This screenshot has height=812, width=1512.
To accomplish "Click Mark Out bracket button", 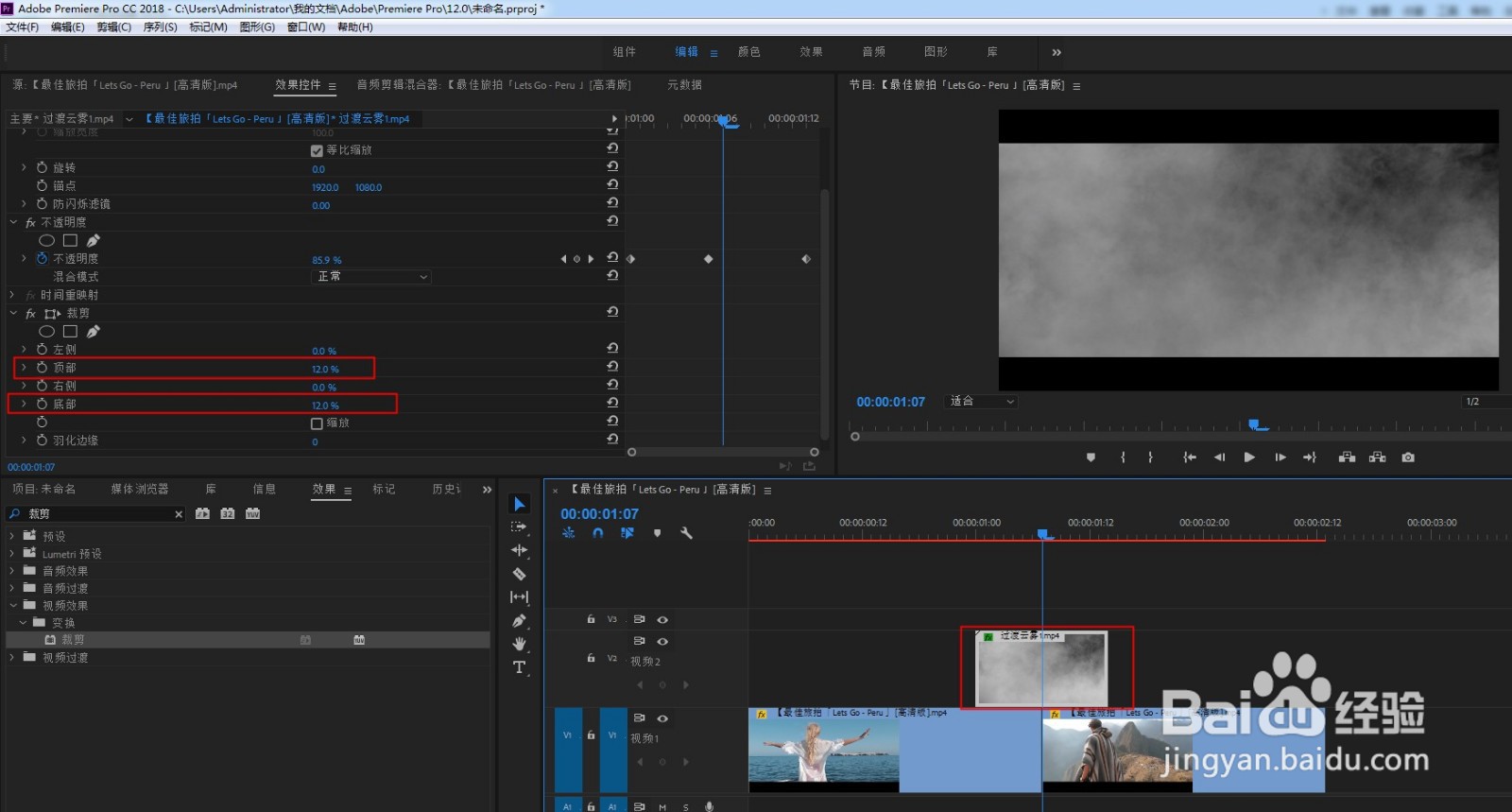I will [1150, 458].
